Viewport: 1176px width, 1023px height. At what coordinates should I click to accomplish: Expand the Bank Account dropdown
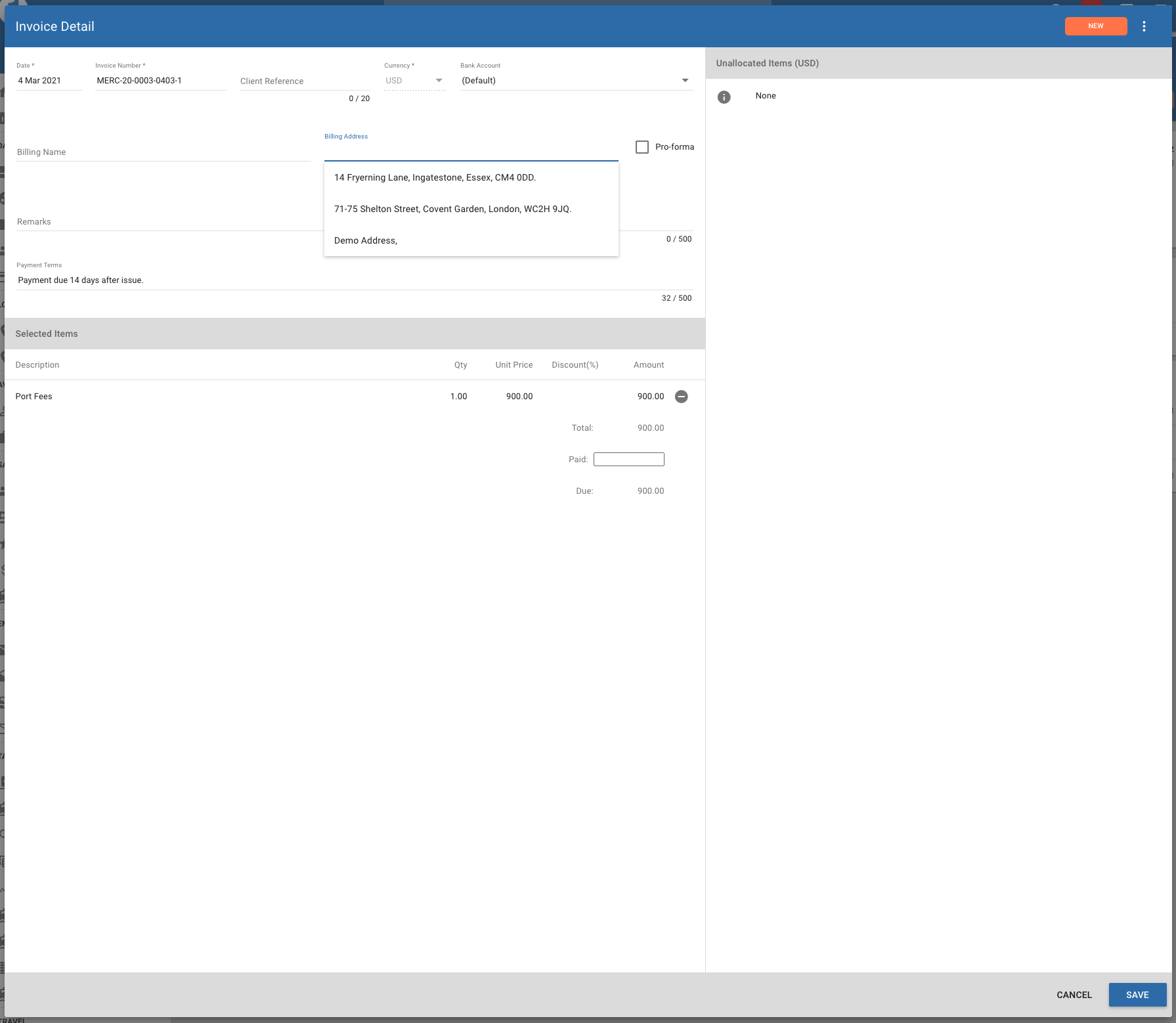577,81
